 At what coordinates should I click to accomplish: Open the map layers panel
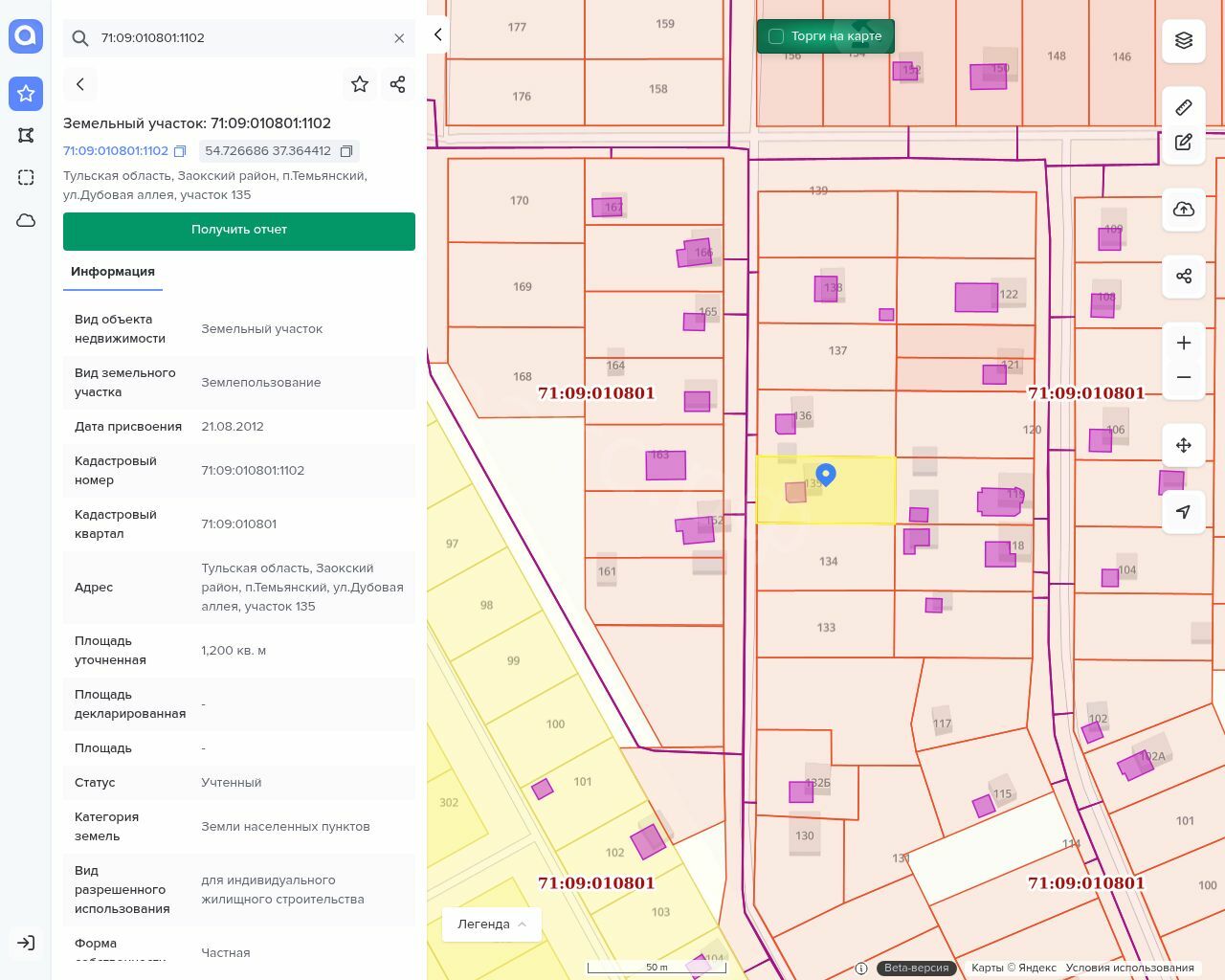[1184, 40]
